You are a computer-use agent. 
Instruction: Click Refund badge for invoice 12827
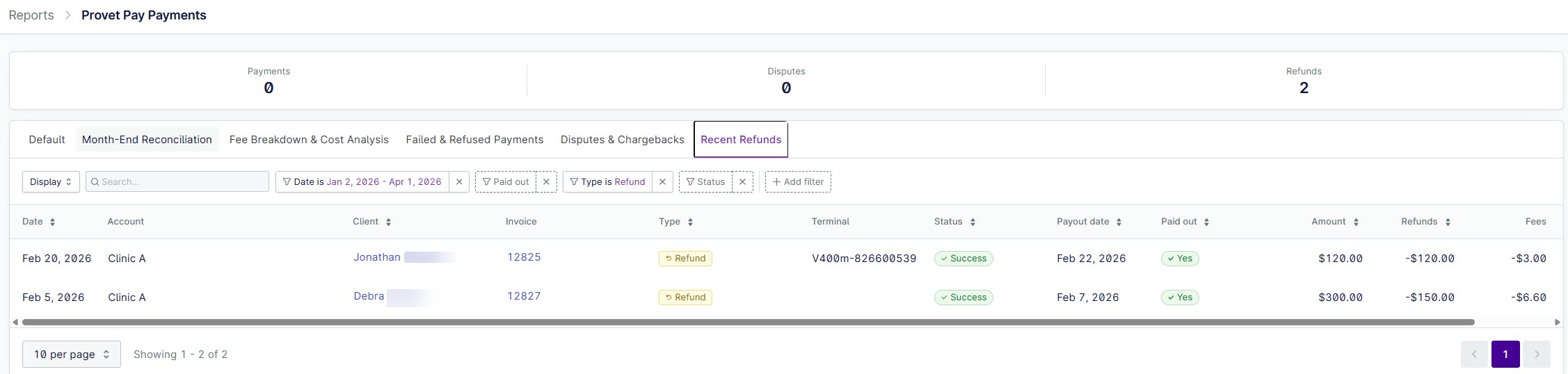pos(685,298)
